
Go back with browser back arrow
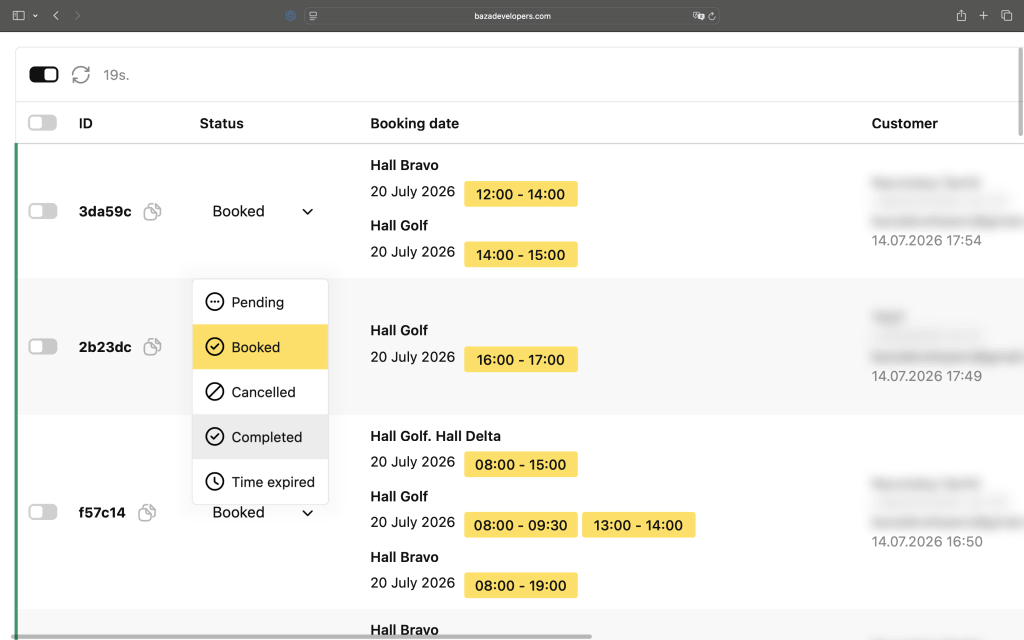[x=56, y=16]
